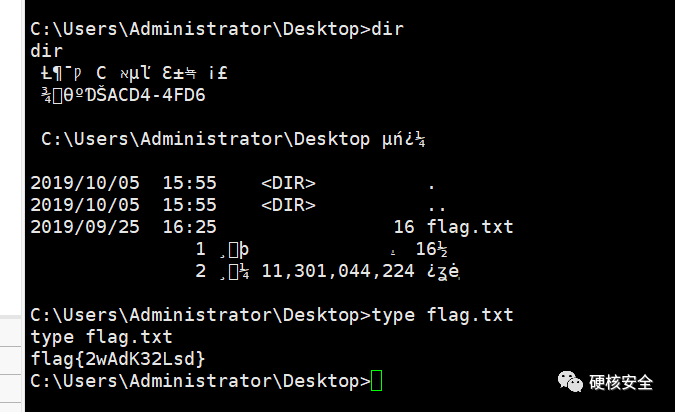This screenshot has height=412, width=675.
Task: Select flag.txt in the directory listing
Action: click(x=470, y=227)
